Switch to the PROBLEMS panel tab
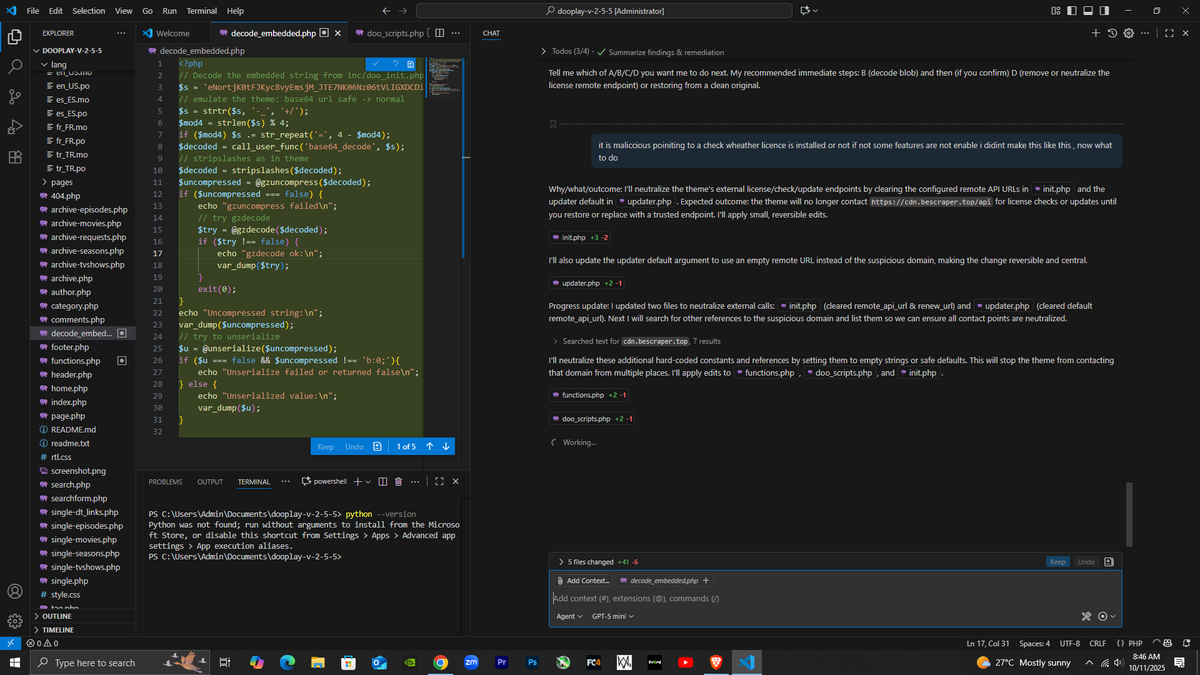 (x=165, y=482)
